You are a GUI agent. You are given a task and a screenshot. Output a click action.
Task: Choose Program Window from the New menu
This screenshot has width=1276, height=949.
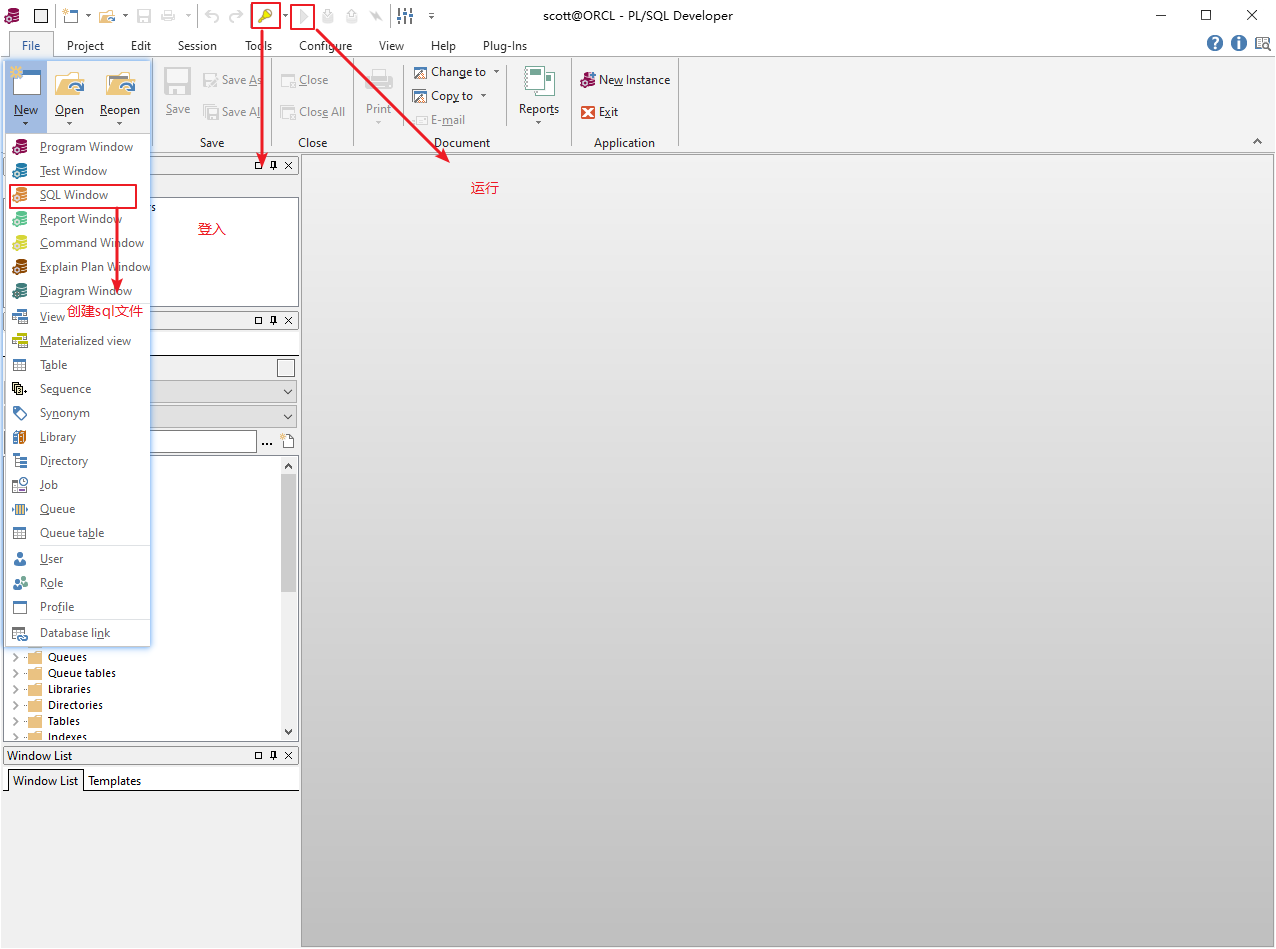78,147
